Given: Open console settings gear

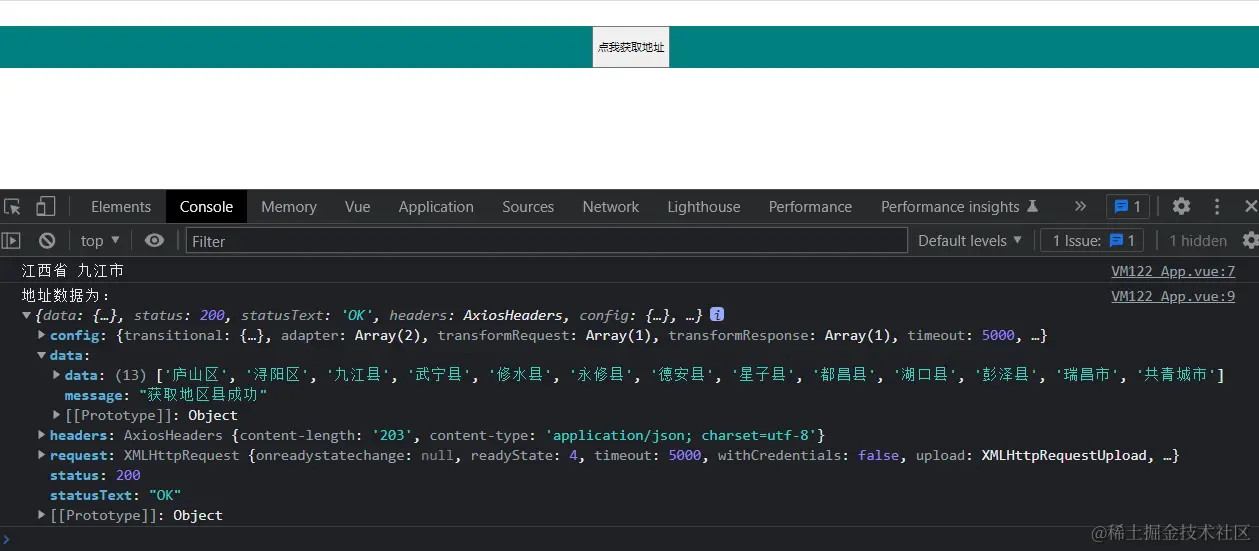Looking at the screenshot, I should [1250, 241].
